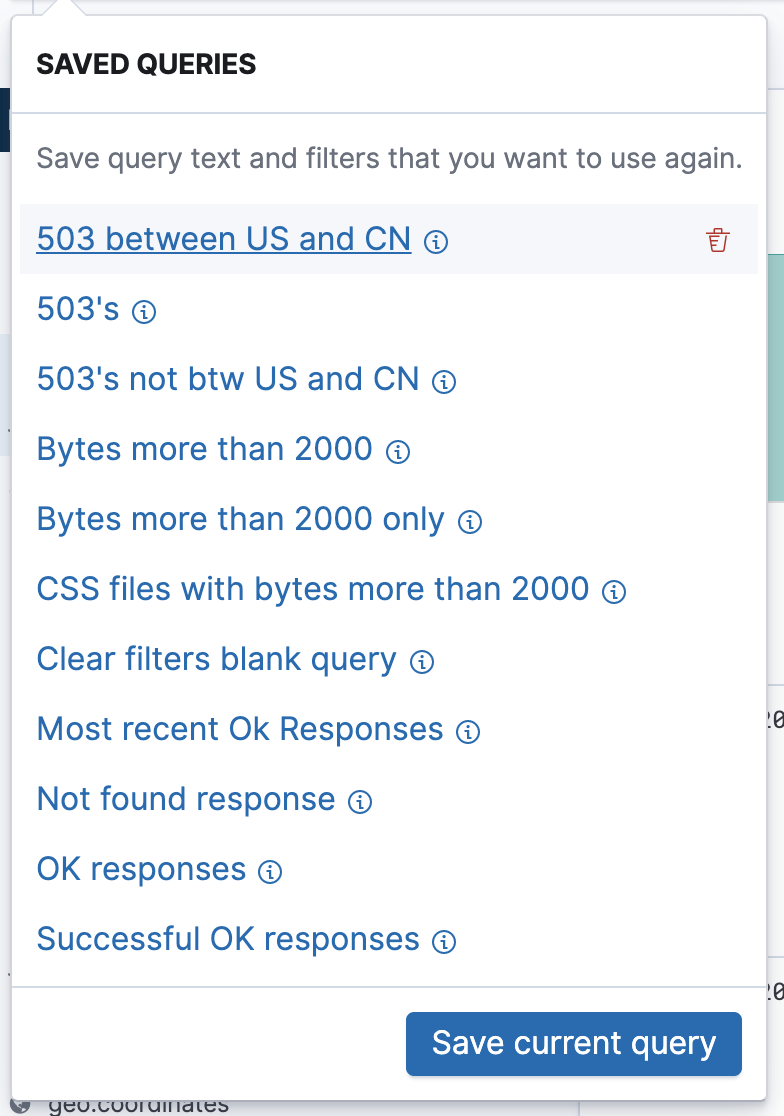Viewport: 784px width, 1116px height.
Task: View info for "Most recent Ok Responses"
Action: click(x=467, y=732)
